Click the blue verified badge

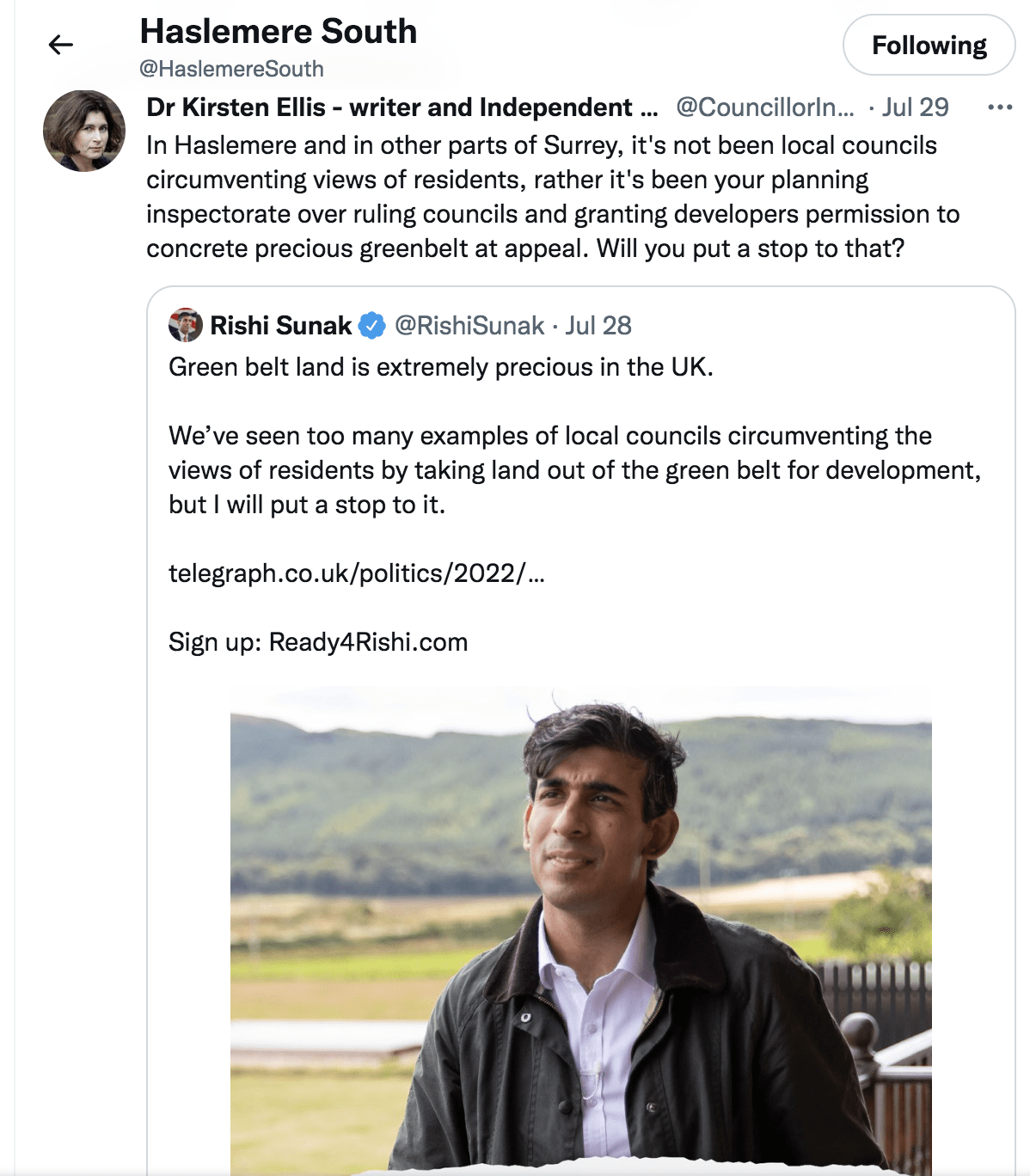click(x=371, y=326)
